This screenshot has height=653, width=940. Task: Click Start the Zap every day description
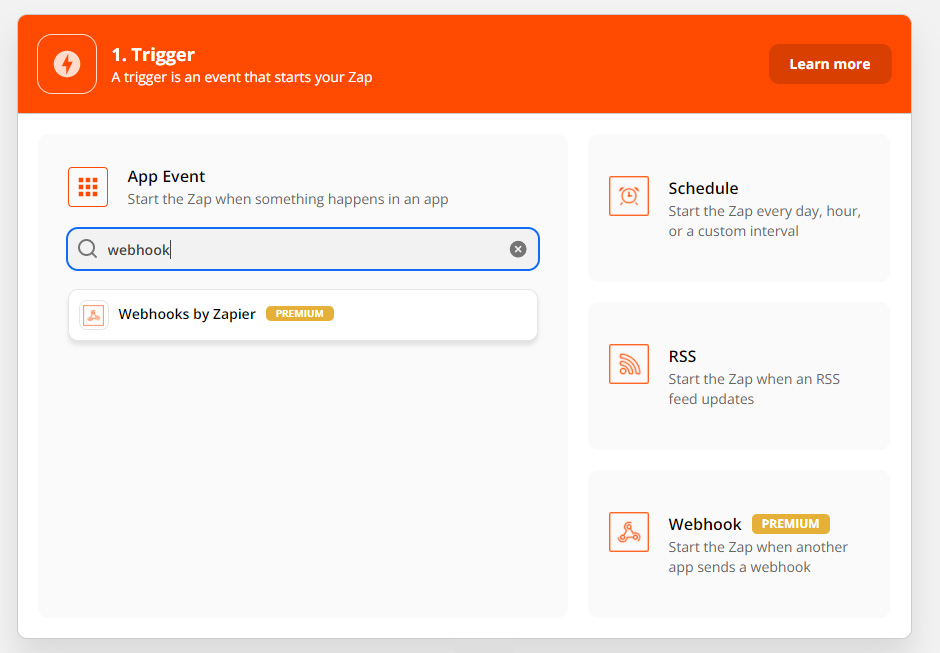(x=764, y=221)
